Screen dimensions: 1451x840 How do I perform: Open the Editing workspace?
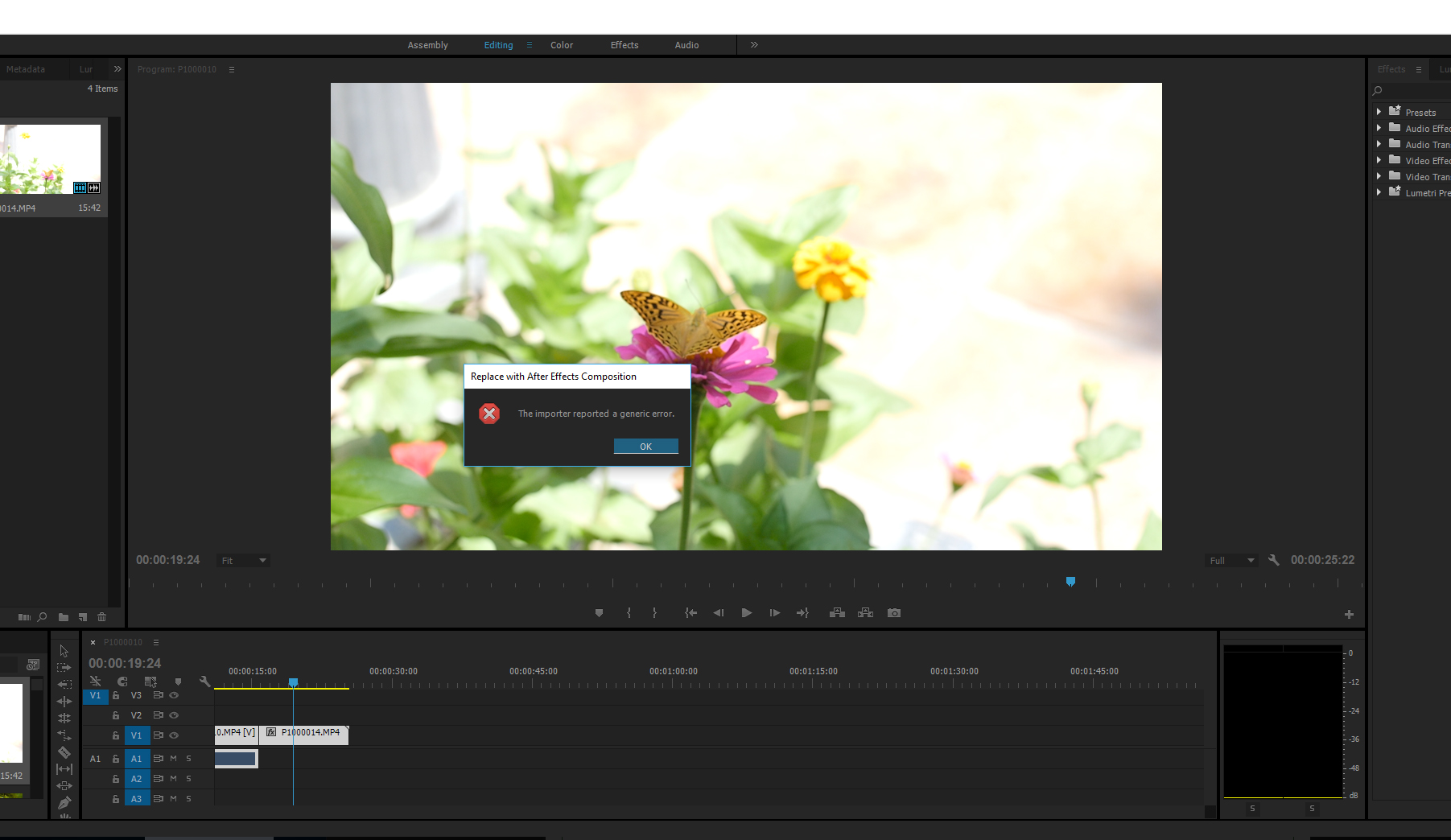point(498,45)
